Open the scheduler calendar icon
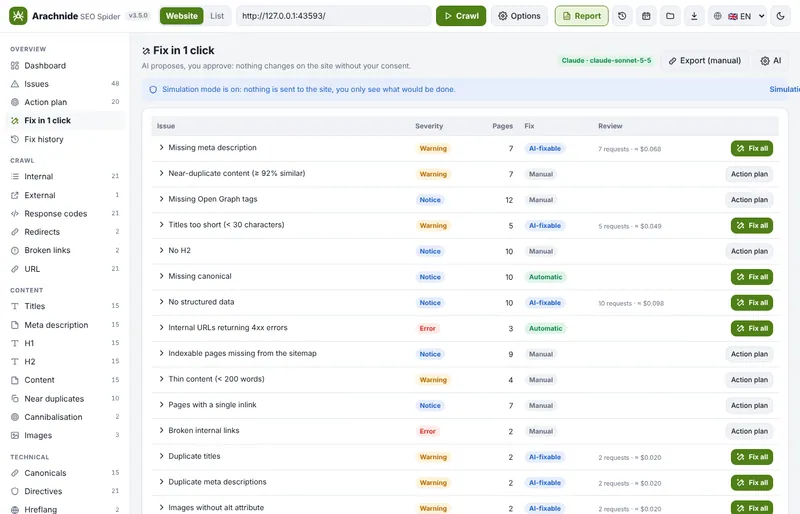This screenshot has width=800, height=514. click(646, 16)
